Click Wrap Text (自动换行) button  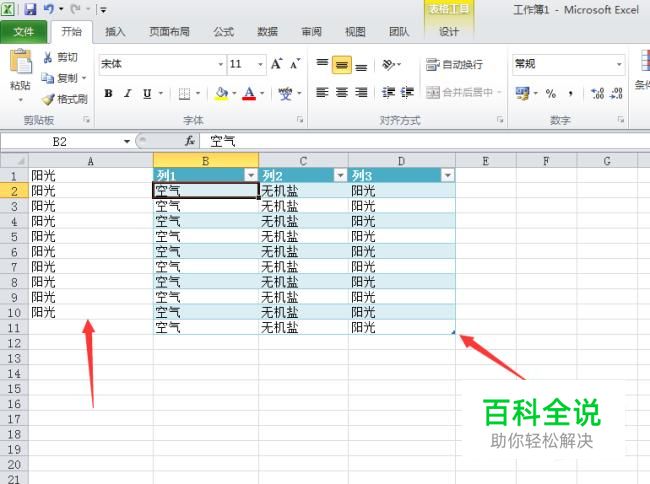tap(455, 65)
